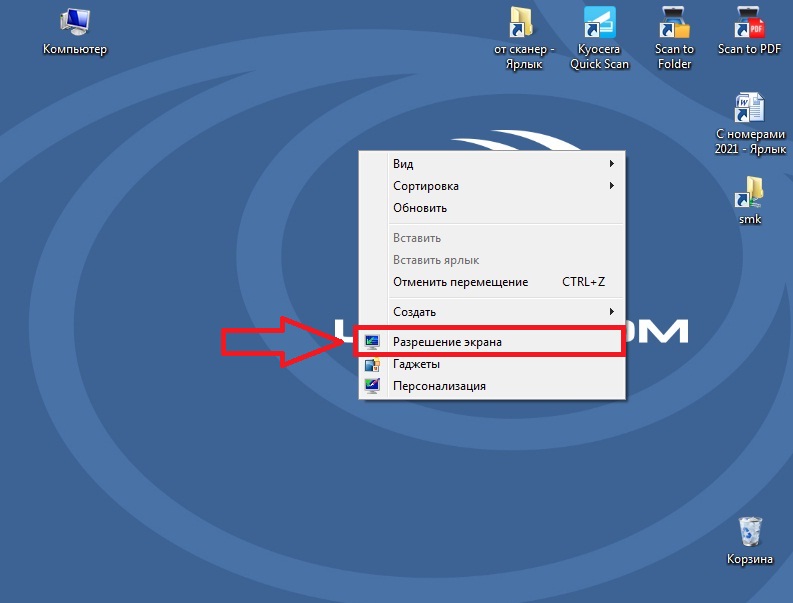This screenshot has height=603, width=793.
Task: Click the greyed-out Вставить entry
Action: (417, 238)
